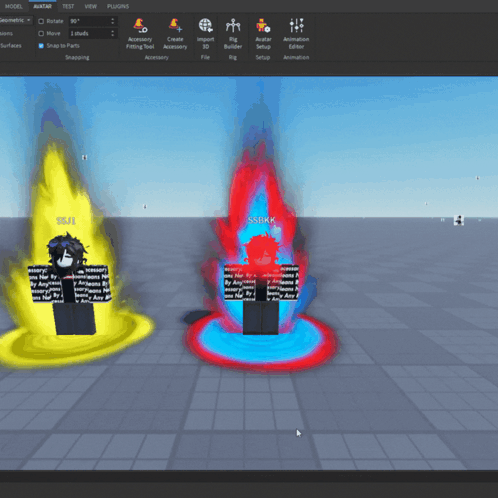Open the VIEW ribbon tab
The image size is (498, 498).
[90, 6]
